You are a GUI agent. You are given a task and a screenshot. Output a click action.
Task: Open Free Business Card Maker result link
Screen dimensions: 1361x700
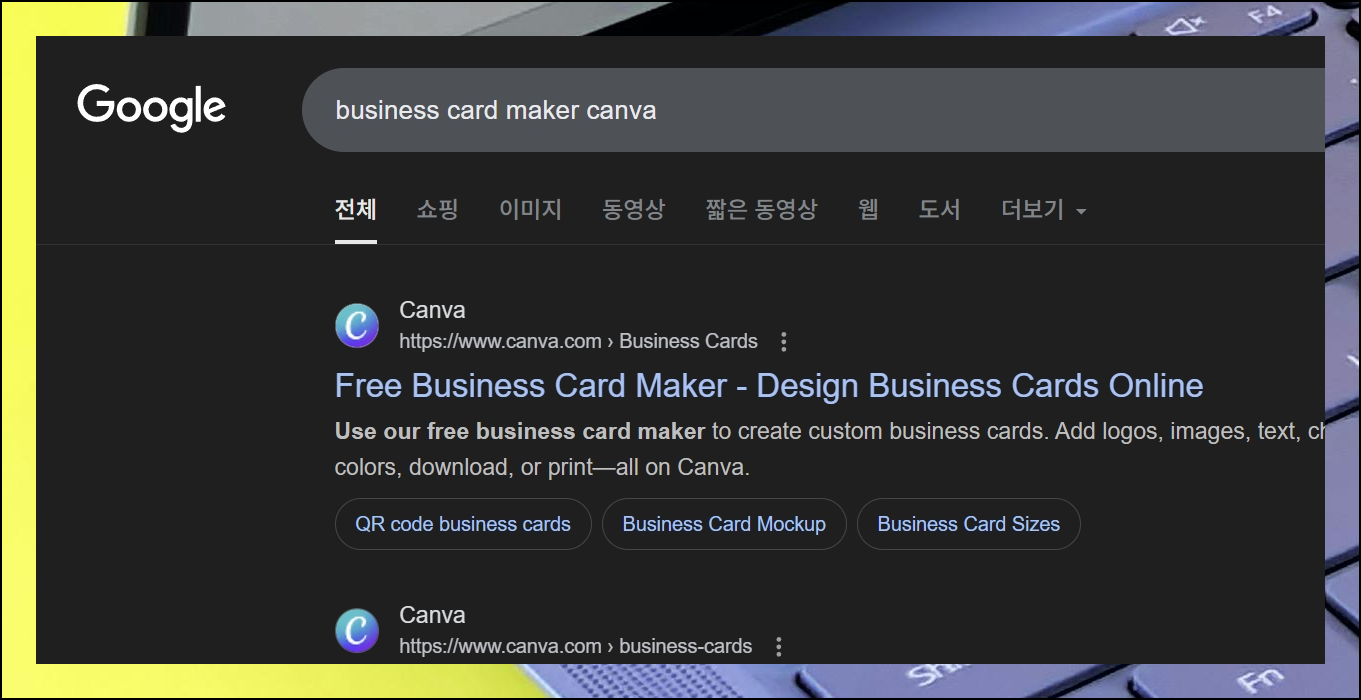[769, 386]
